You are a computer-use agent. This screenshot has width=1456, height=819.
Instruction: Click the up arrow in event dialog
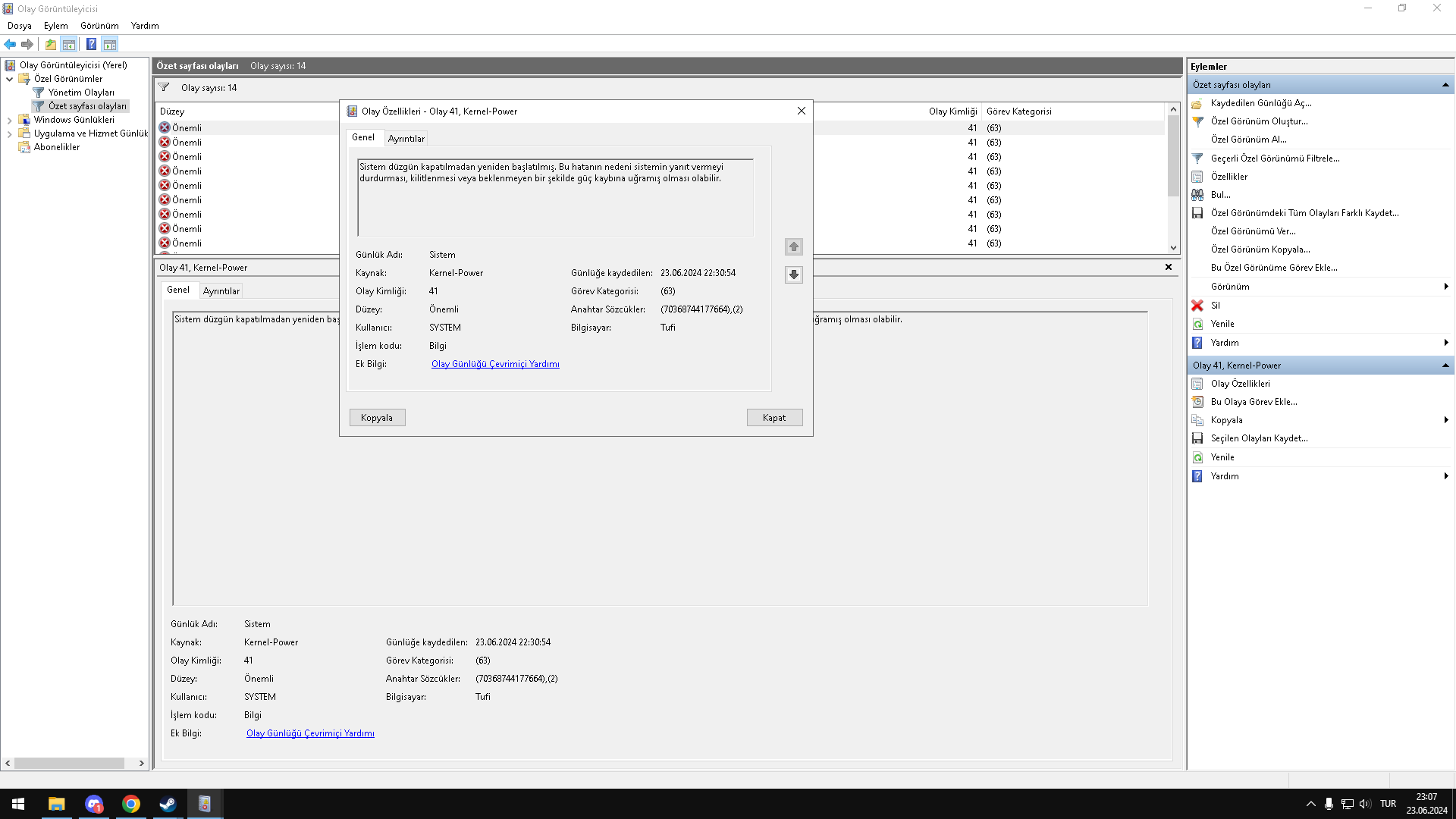[x=793, y=246]
